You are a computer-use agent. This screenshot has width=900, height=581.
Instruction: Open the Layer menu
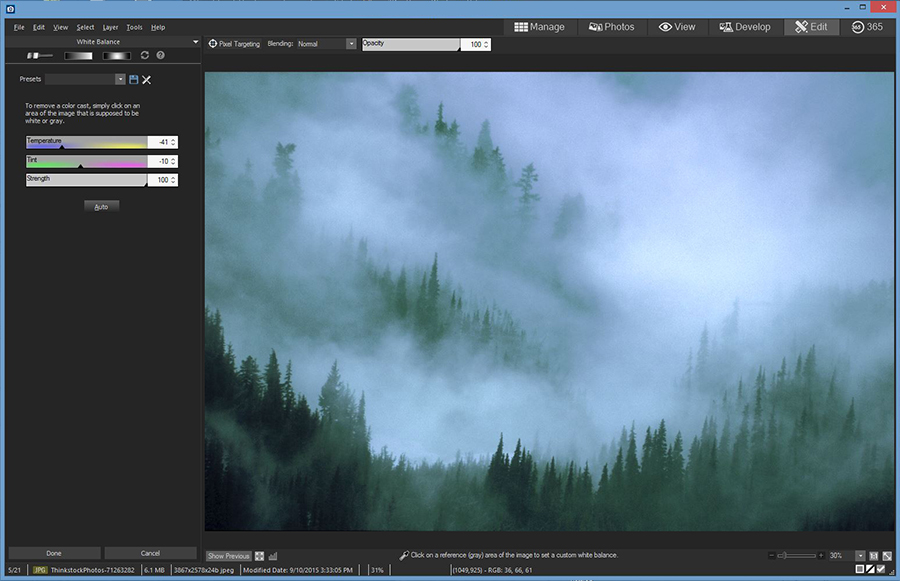[110, 27]
